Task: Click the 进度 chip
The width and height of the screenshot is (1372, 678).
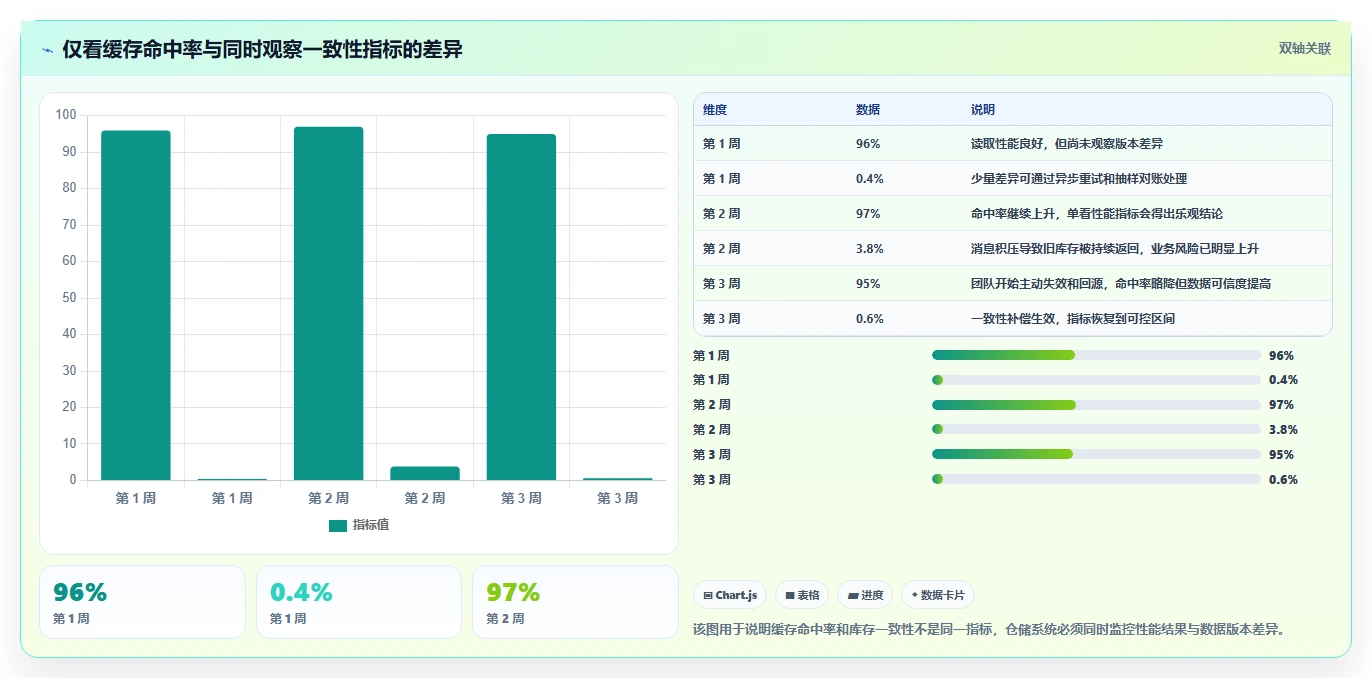Action: pyautogui.click(x=865, y=595)
